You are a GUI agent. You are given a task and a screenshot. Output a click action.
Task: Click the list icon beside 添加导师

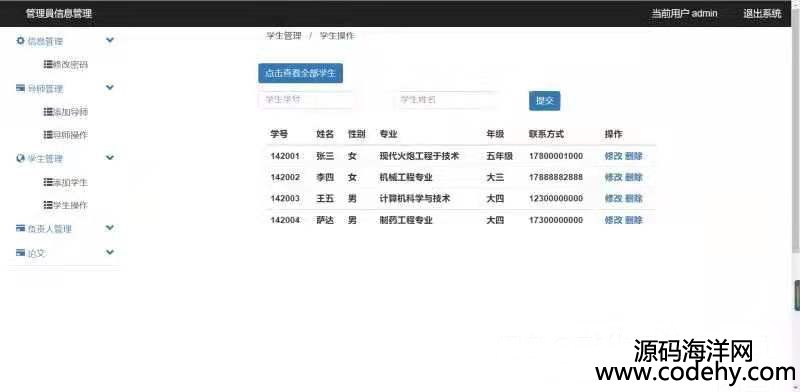[48, 111]
